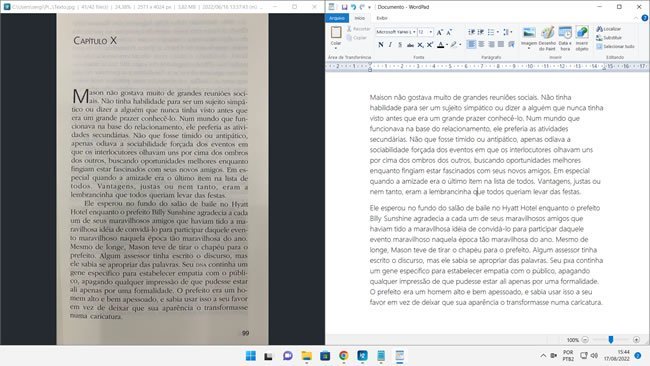Click the insert Imagem icon
Screen dimensions: 650x366
point(529,33)
